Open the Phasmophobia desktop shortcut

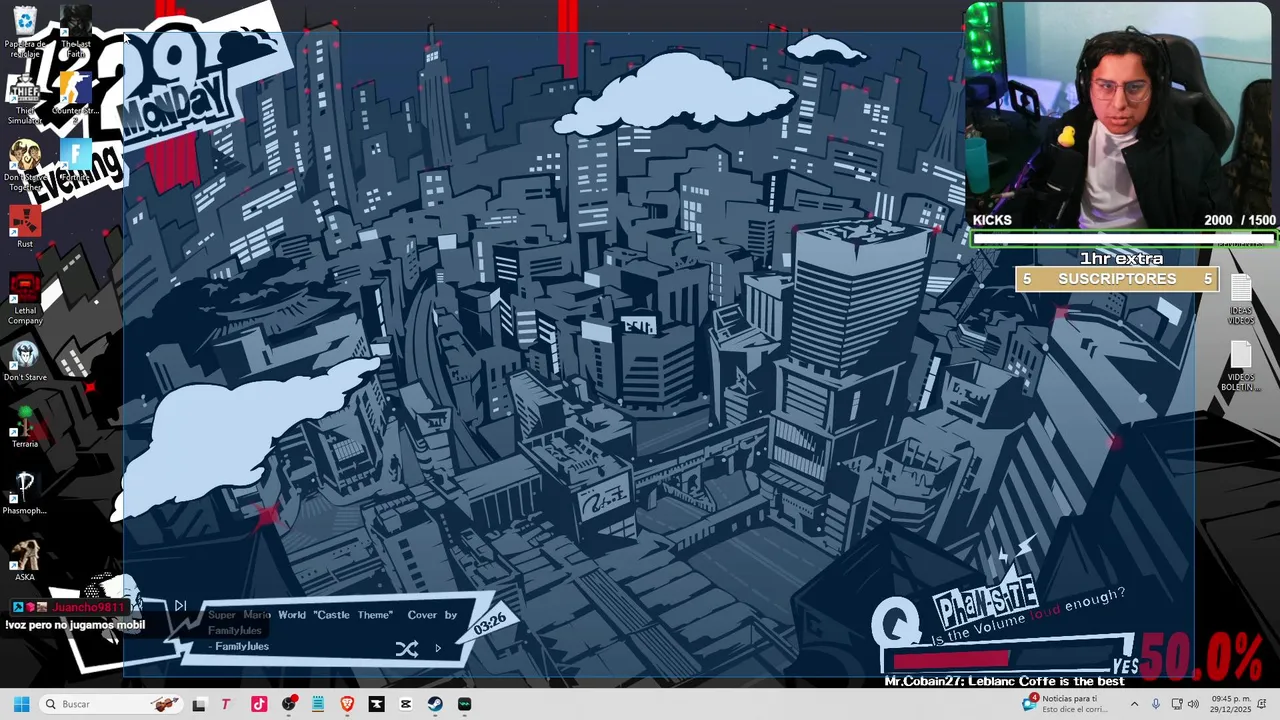(24, 494)
